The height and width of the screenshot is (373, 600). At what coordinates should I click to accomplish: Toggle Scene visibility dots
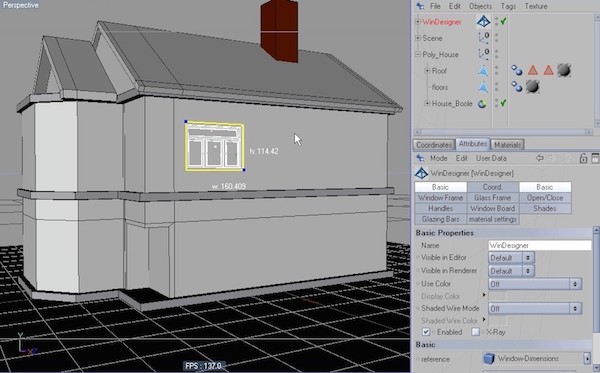(x=496, y=38)
